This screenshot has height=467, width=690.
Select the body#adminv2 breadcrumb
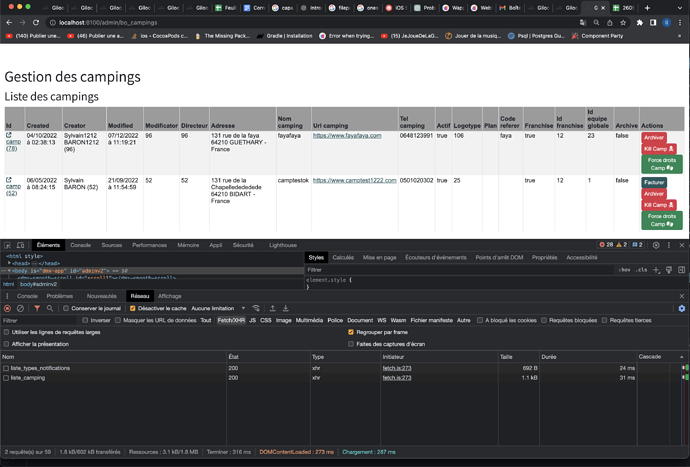38,284
